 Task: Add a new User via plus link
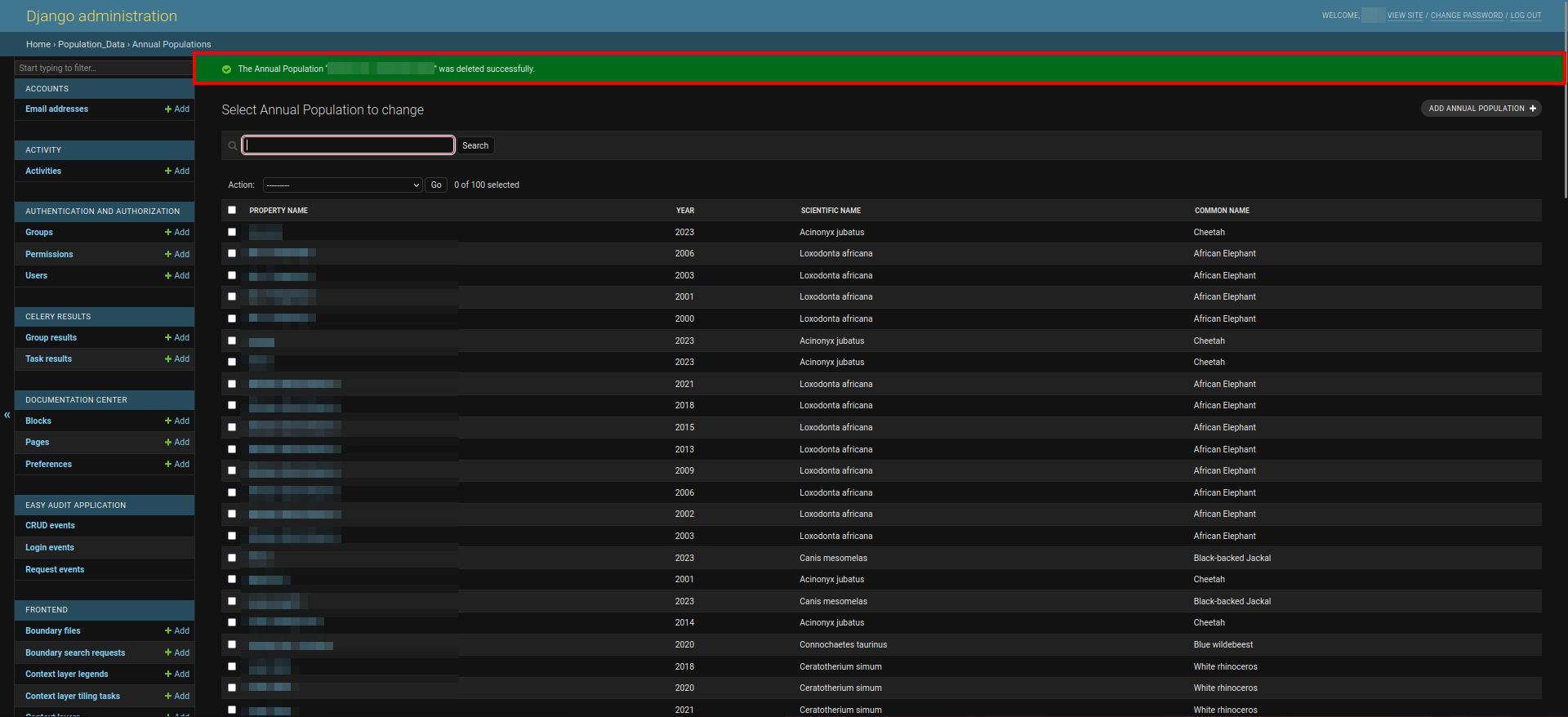pos(177,276)
